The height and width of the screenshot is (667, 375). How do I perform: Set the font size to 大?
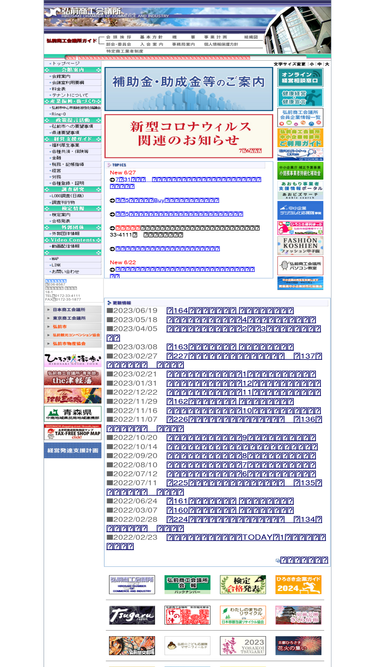click(x=327, y=64)
